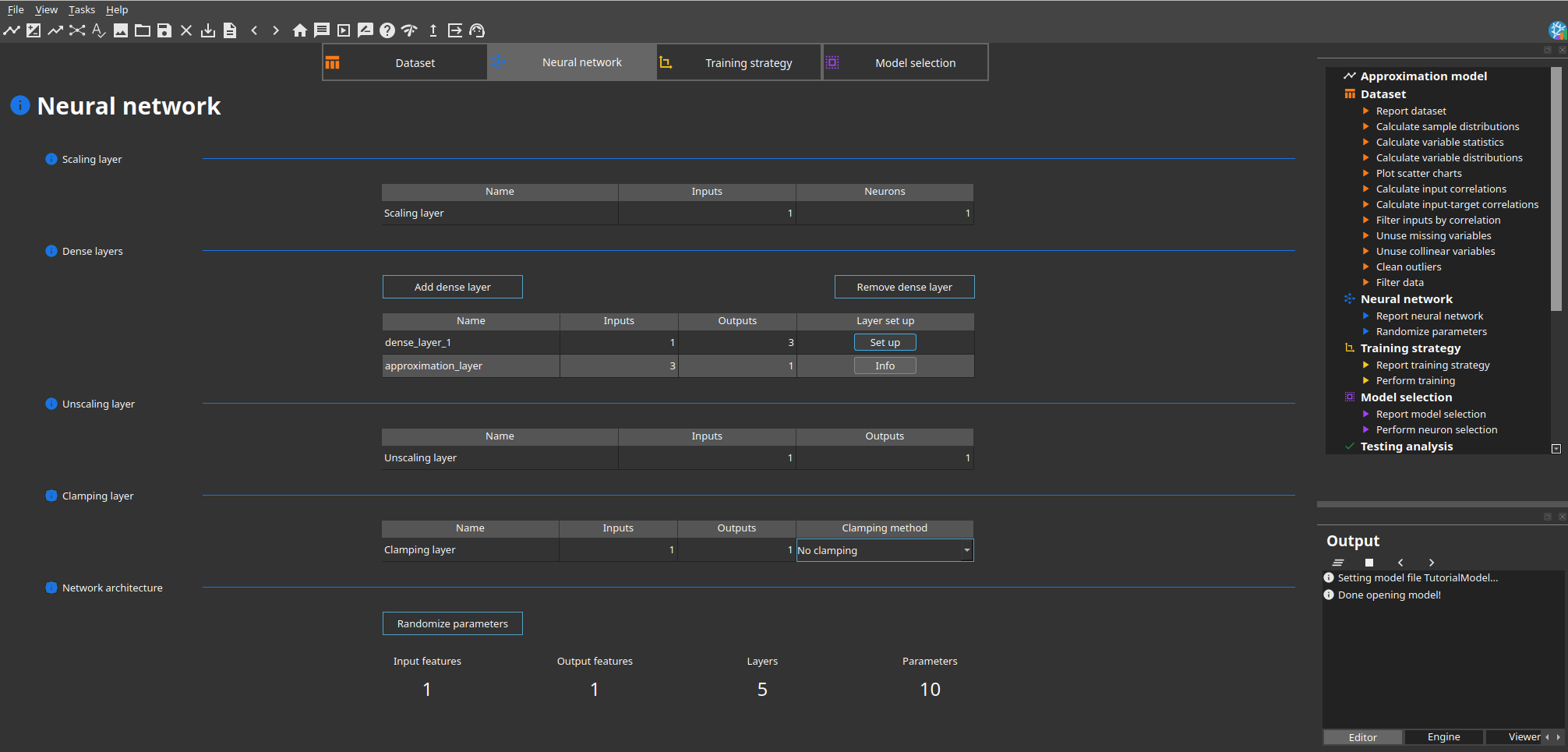This screenshot has width=1568, height=752.
Task: Click the document page toolbar icon
Action: (x=230, y=30)
